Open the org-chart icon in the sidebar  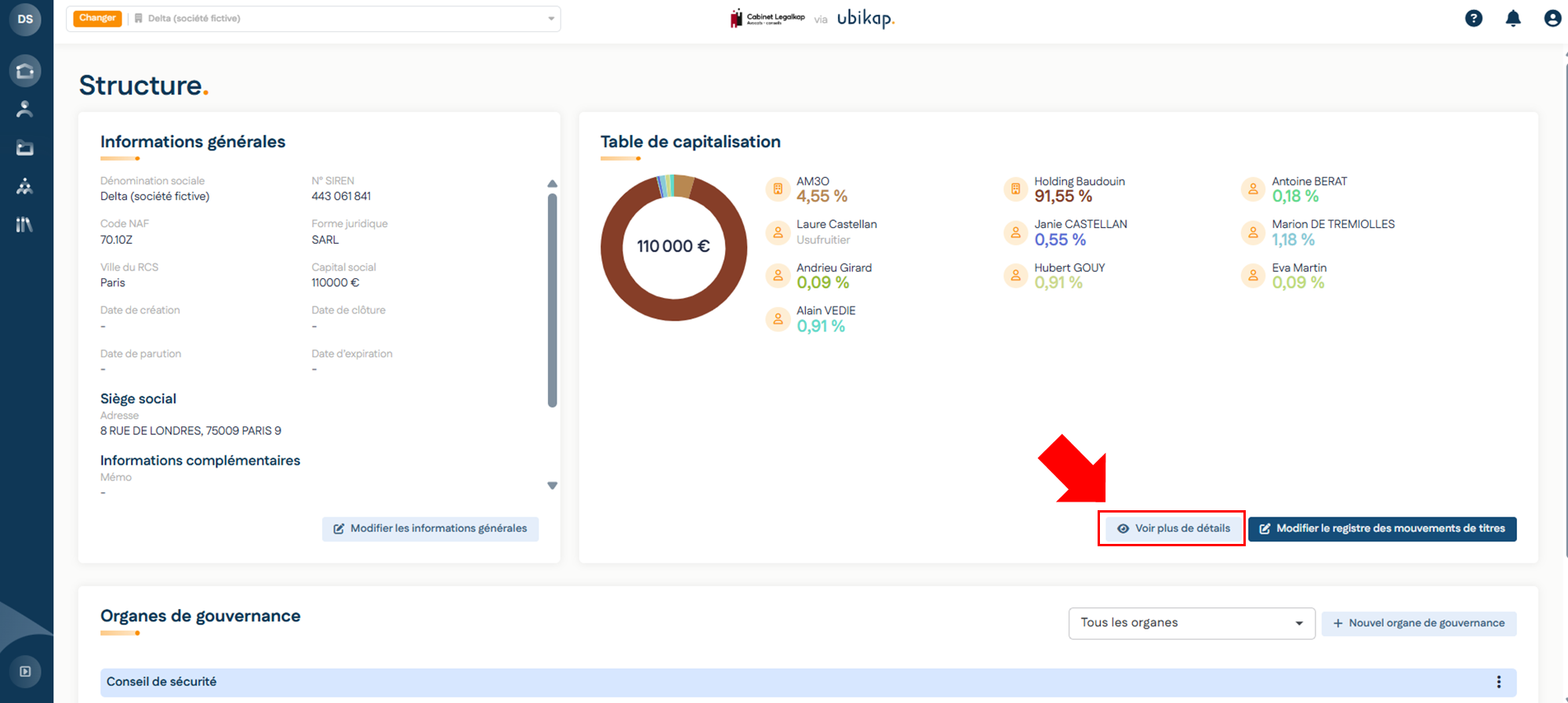pos(25,186)
